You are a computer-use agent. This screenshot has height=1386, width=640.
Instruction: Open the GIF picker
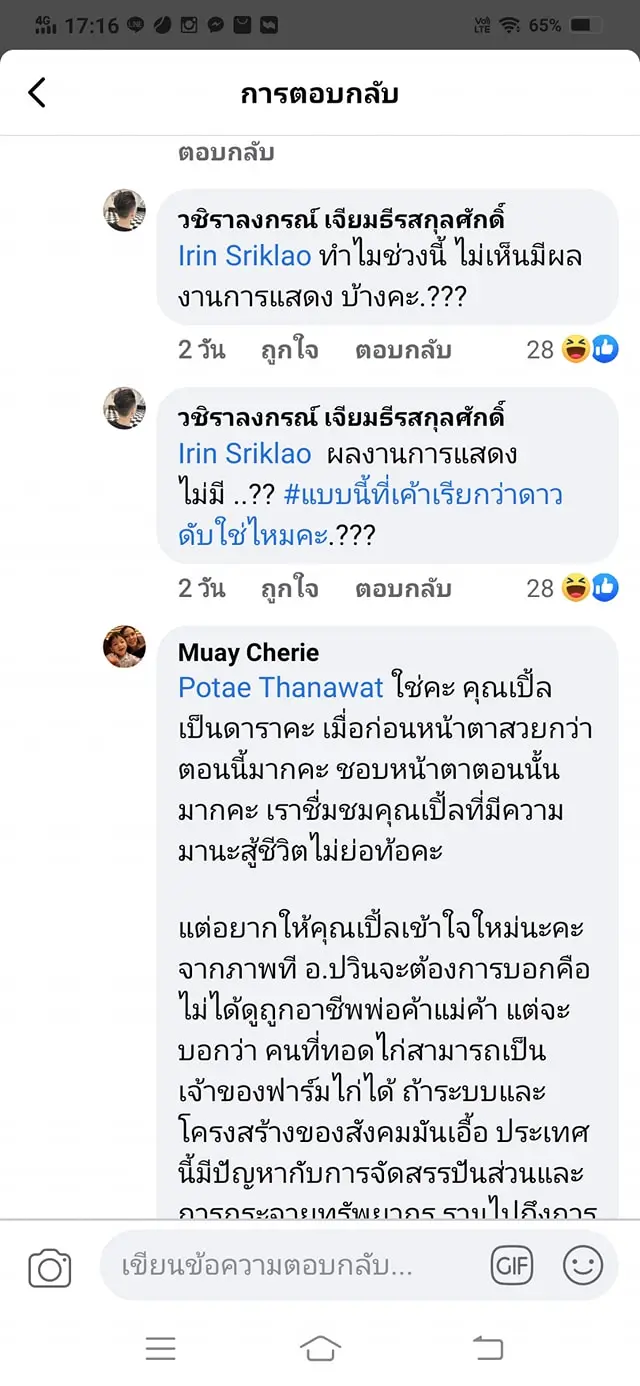click(x=511, y=1266)
